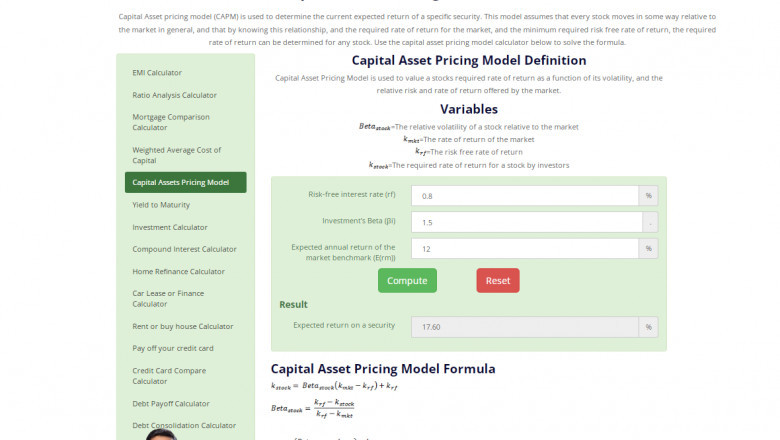Screen dimensions: 780x440
Task: Open Compound Interest Calculator
Action: point(184,249)
